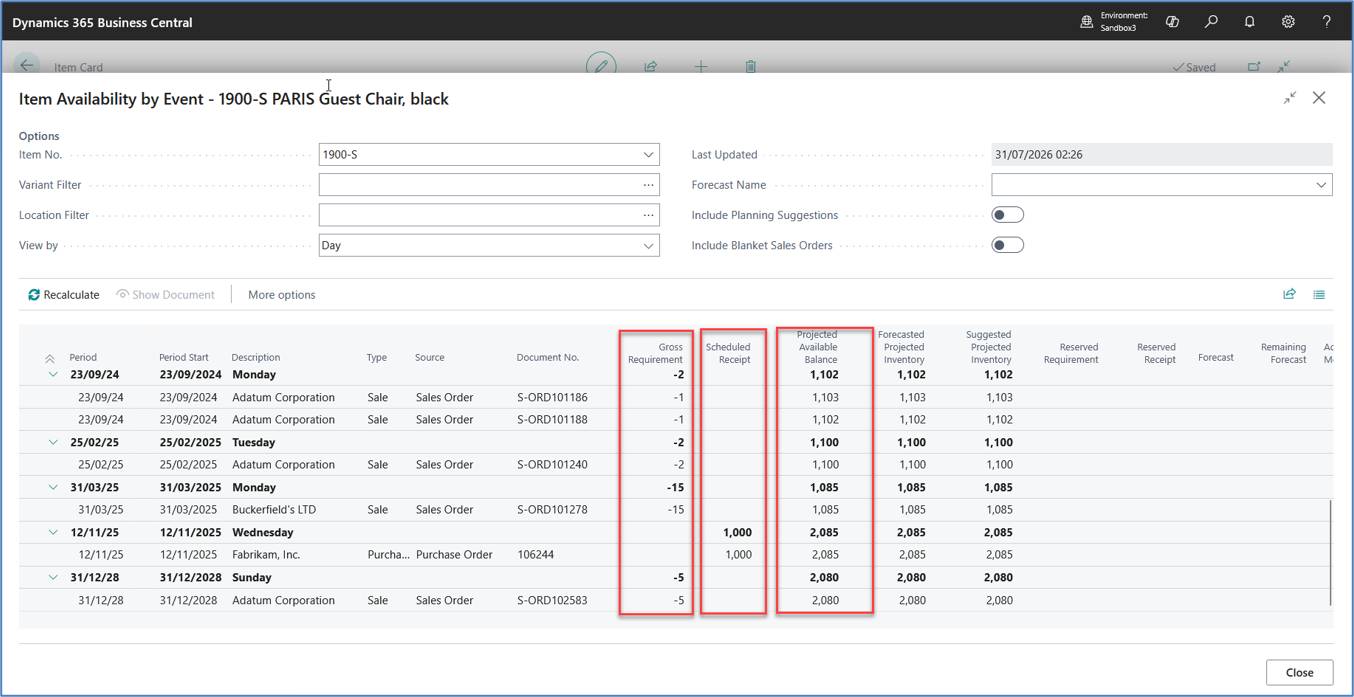
Task: Select document S-ORD101186 cell
Action: (x=552, y=397)
